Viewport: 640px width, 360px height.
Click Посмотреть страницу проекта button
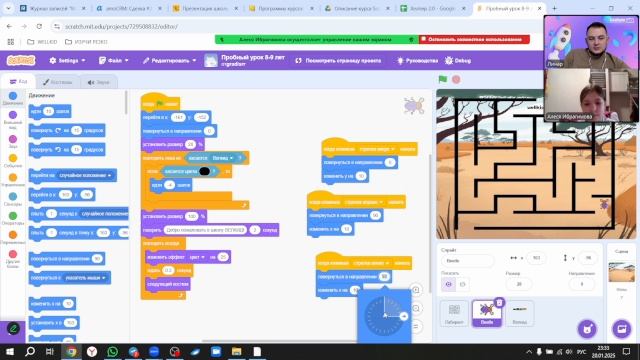(338, 60)
